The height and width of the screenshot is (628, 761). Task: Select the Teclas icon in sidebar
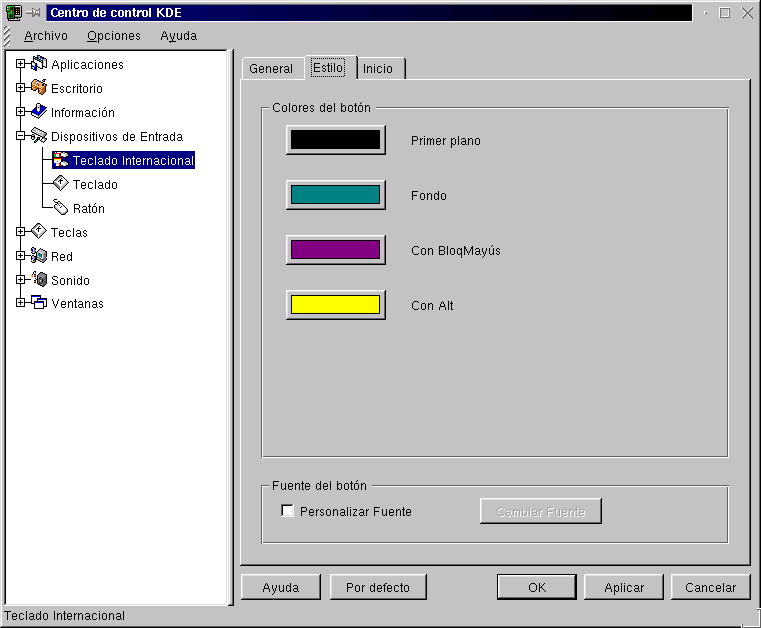pos(39,232)
